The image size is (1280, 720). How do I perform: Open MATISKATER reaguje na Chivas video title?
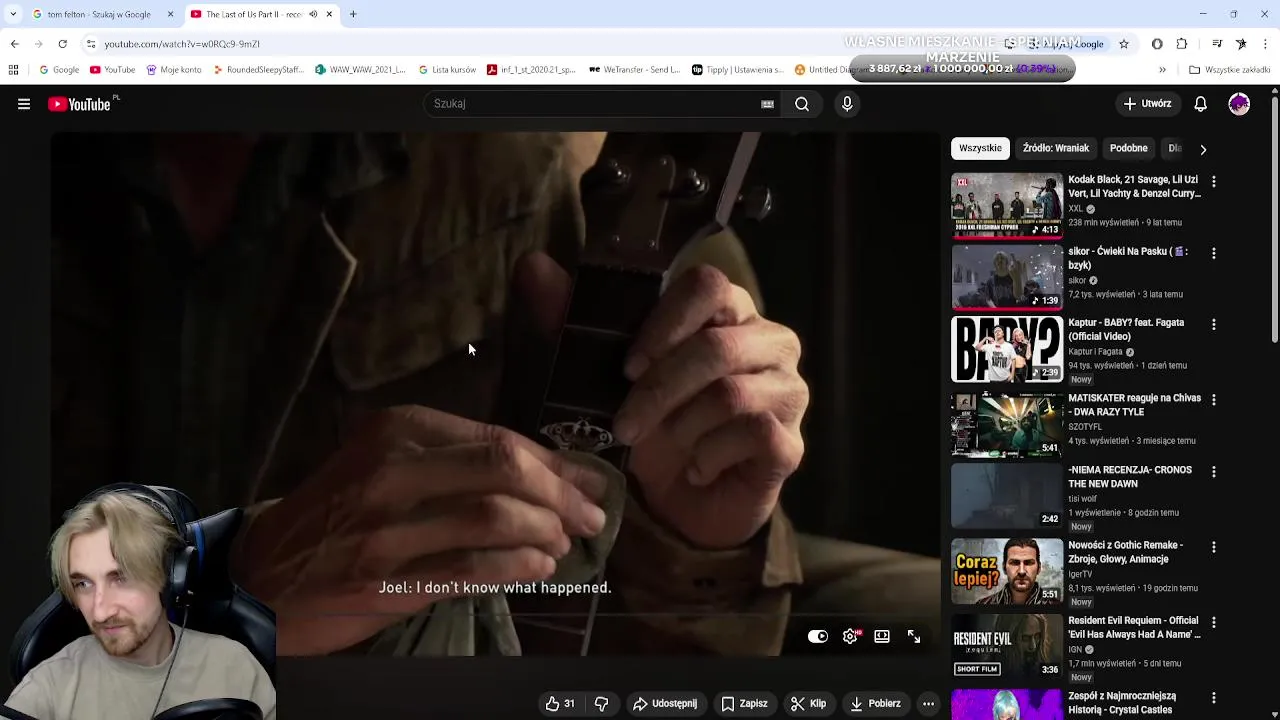tap(1134, 405)
